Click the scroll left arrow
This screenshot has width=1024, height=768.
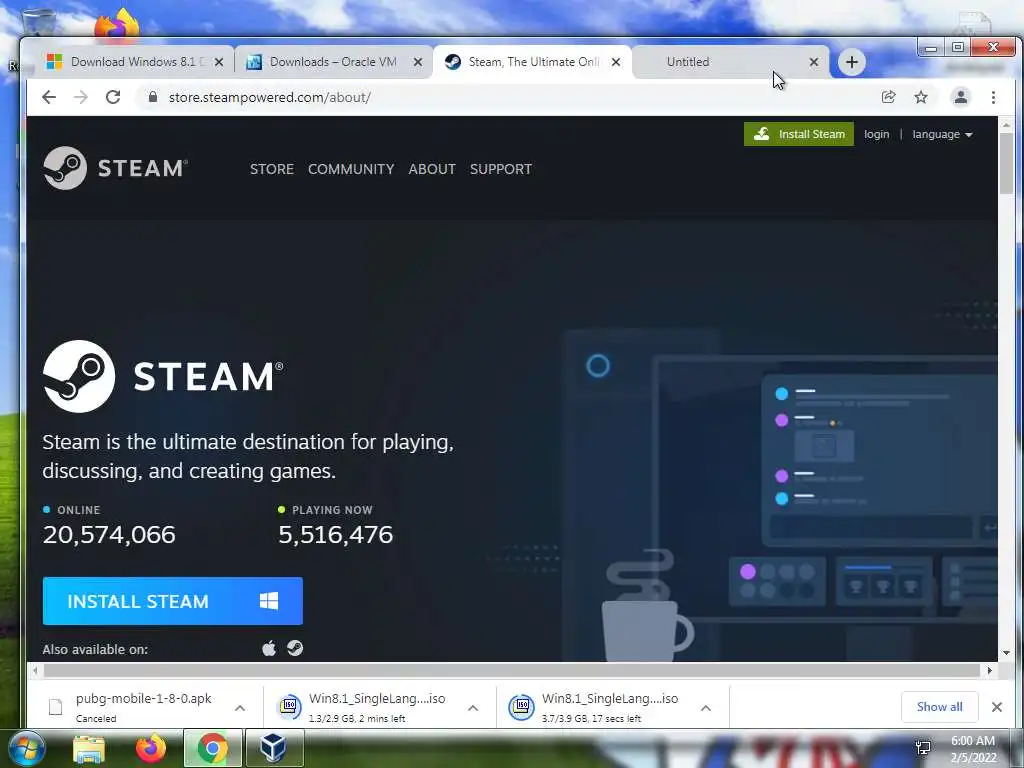35,671
